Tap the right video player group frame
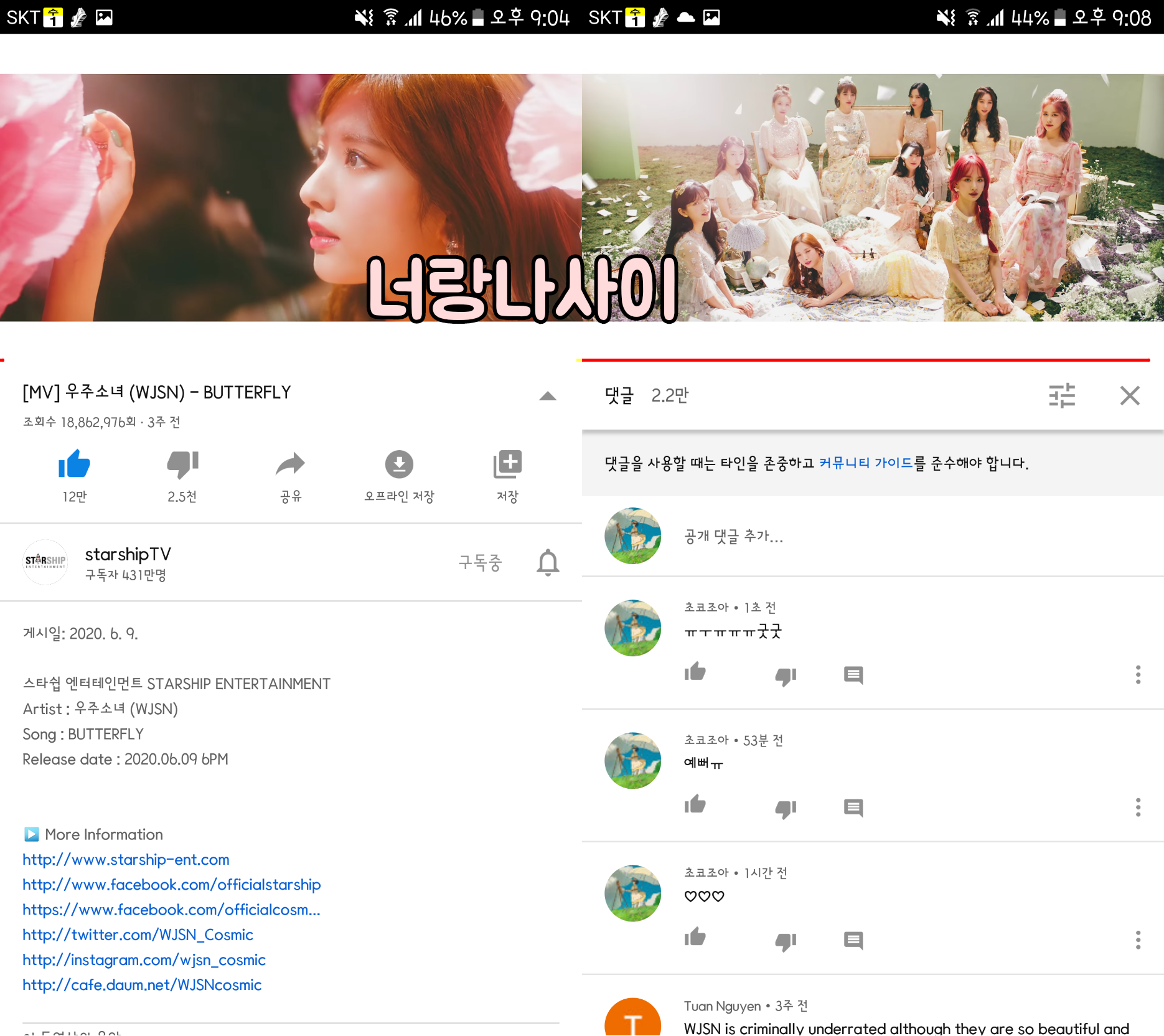Viewport: 1164px width, 1036px height. coord(873,198)
